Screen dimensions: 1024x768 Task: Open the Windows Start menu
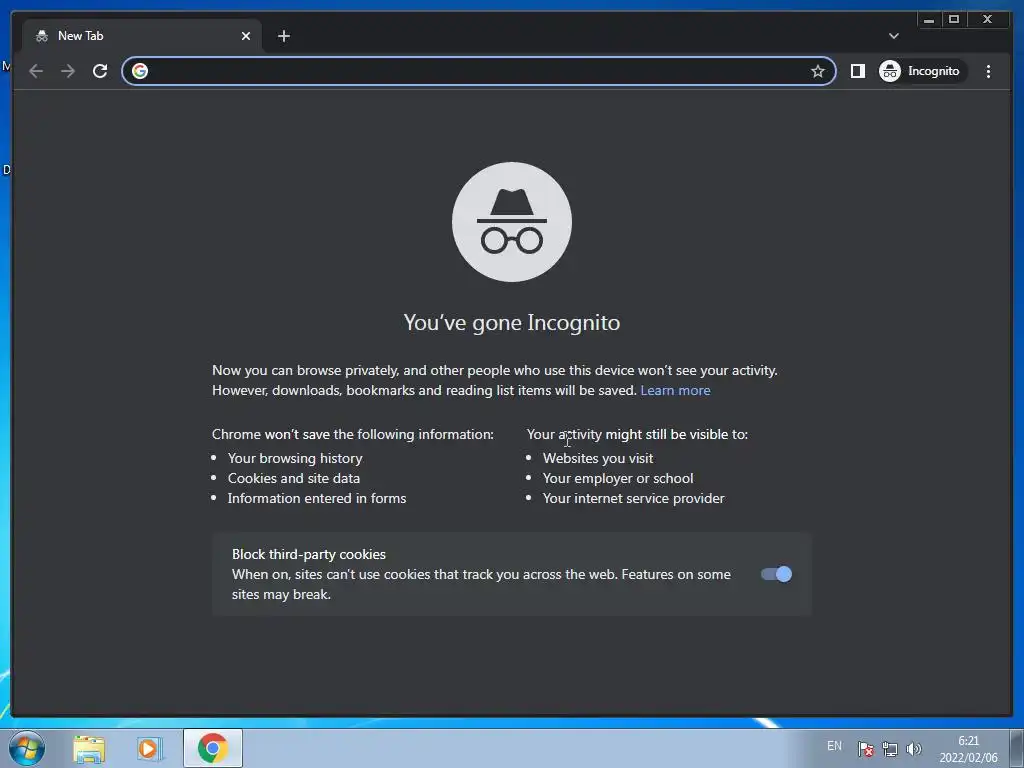[x=27, y=748]
